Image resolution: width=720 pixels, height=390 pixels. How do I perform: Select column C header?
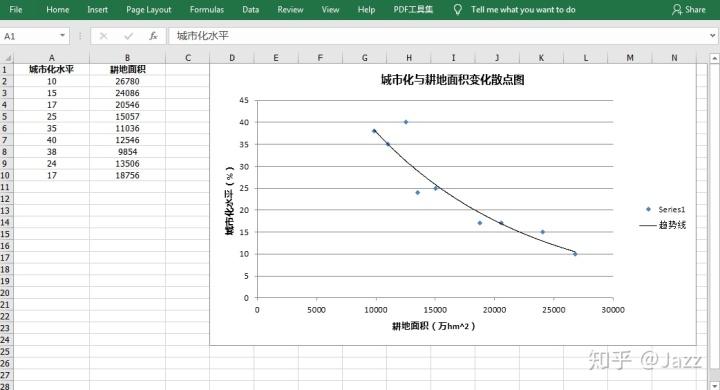pyautogui.click(x=188, y=58)
